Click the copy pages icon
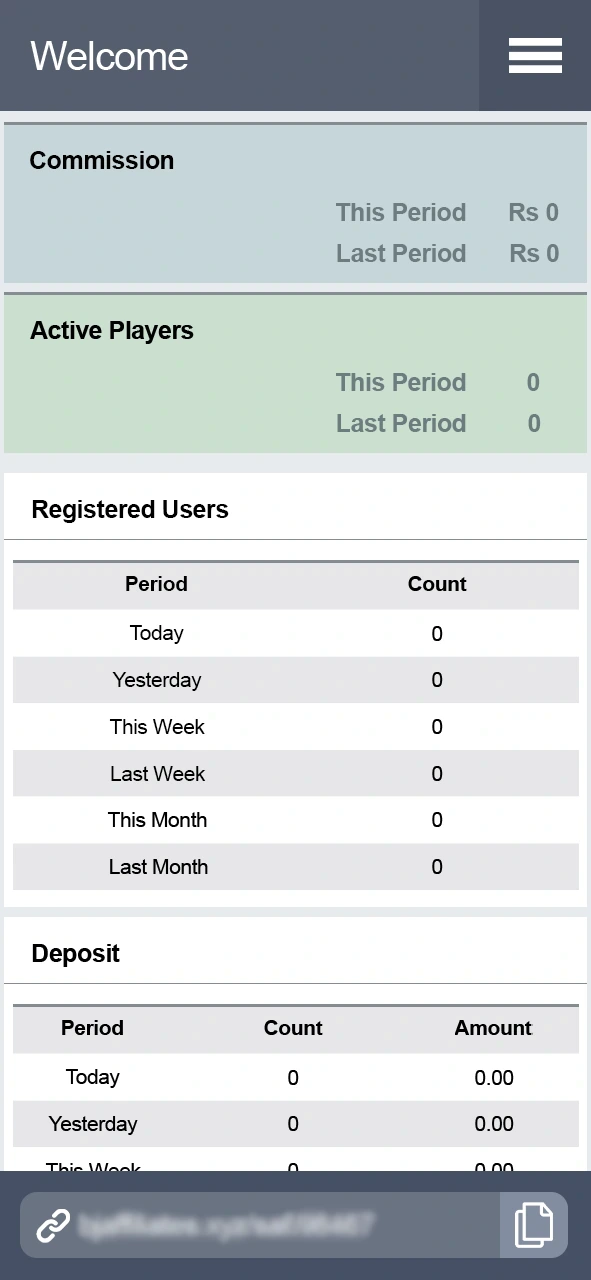The image size is (591, 1280). point(533,1224)
